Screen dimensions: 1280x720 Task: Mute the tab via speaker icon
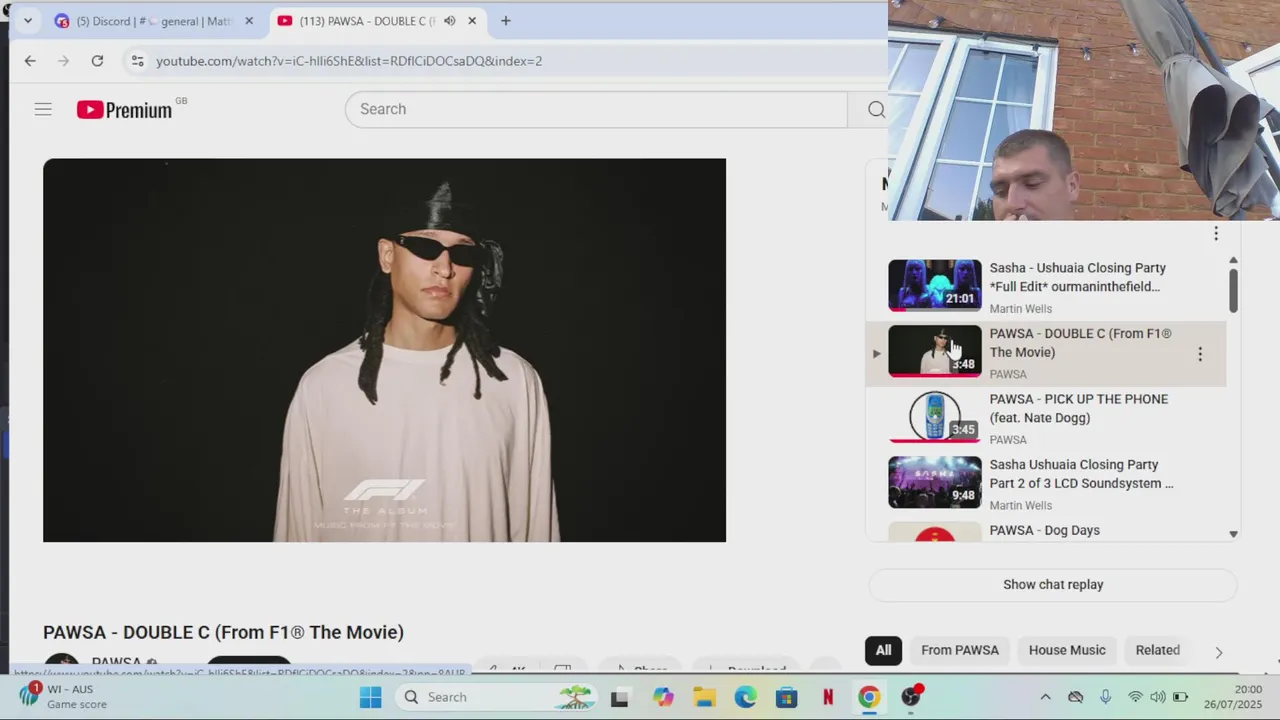[x=449, y=20]
